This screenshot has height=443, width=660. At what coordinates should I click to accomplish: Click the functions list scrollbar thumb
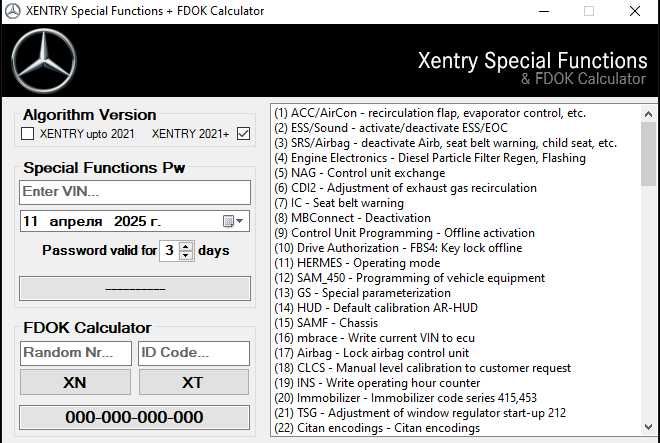click(x=648, y=154)
